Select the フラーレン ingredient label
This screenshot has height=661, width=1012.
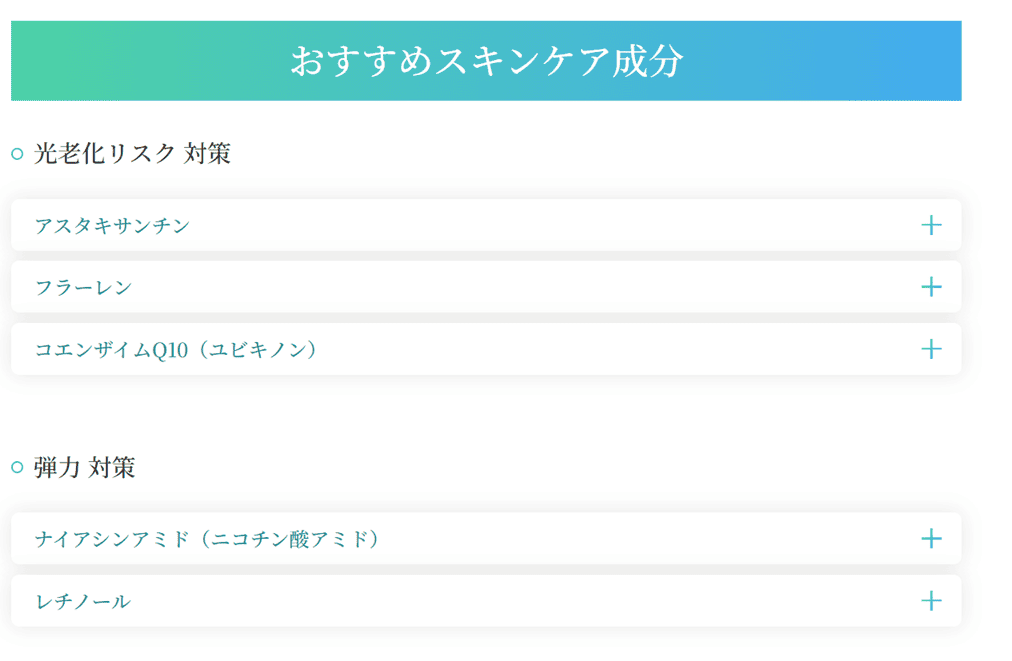[x=83, y=287]
